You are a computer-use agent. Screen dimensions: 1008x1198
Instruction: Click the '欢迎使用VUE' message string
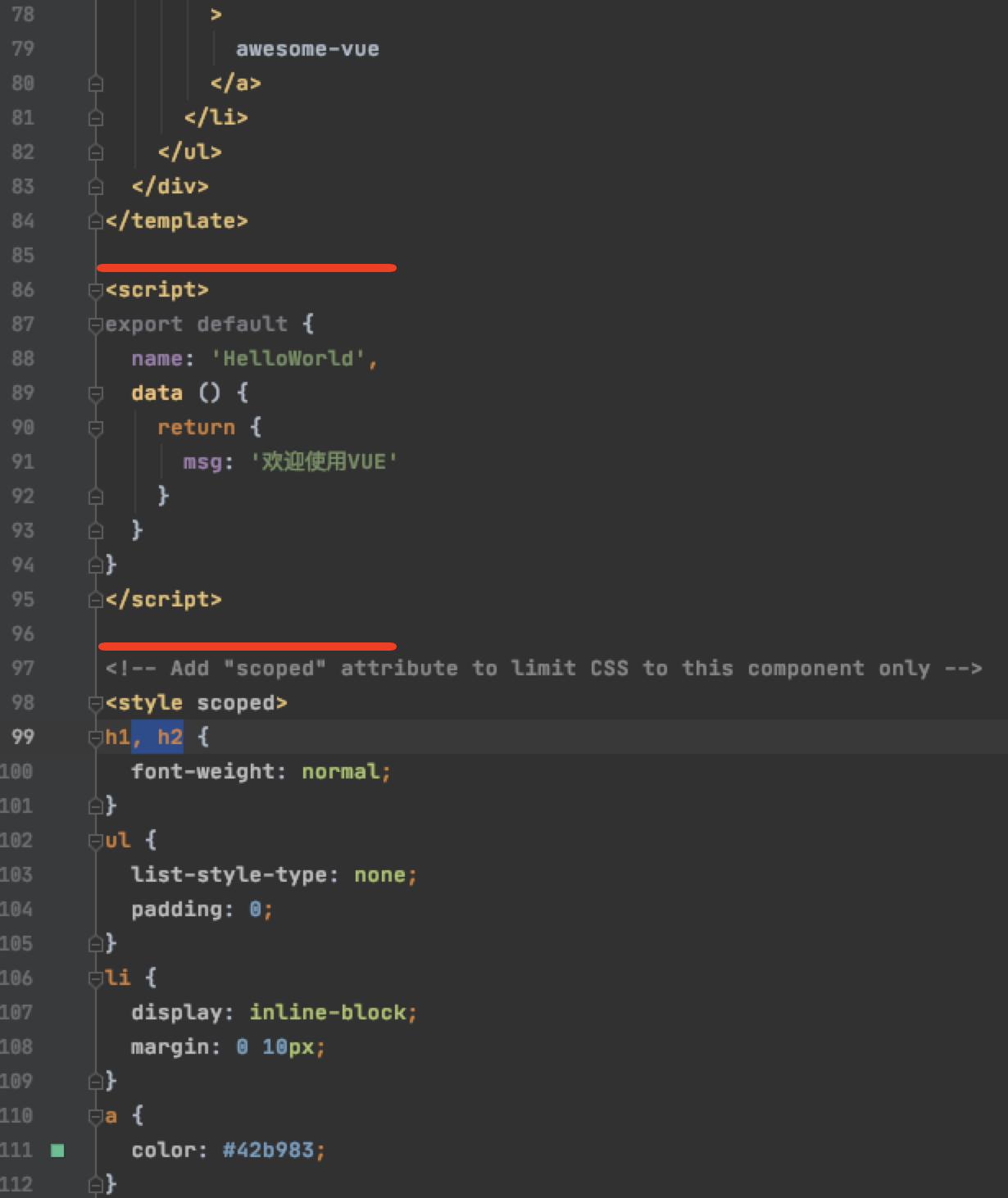point(324,461)
